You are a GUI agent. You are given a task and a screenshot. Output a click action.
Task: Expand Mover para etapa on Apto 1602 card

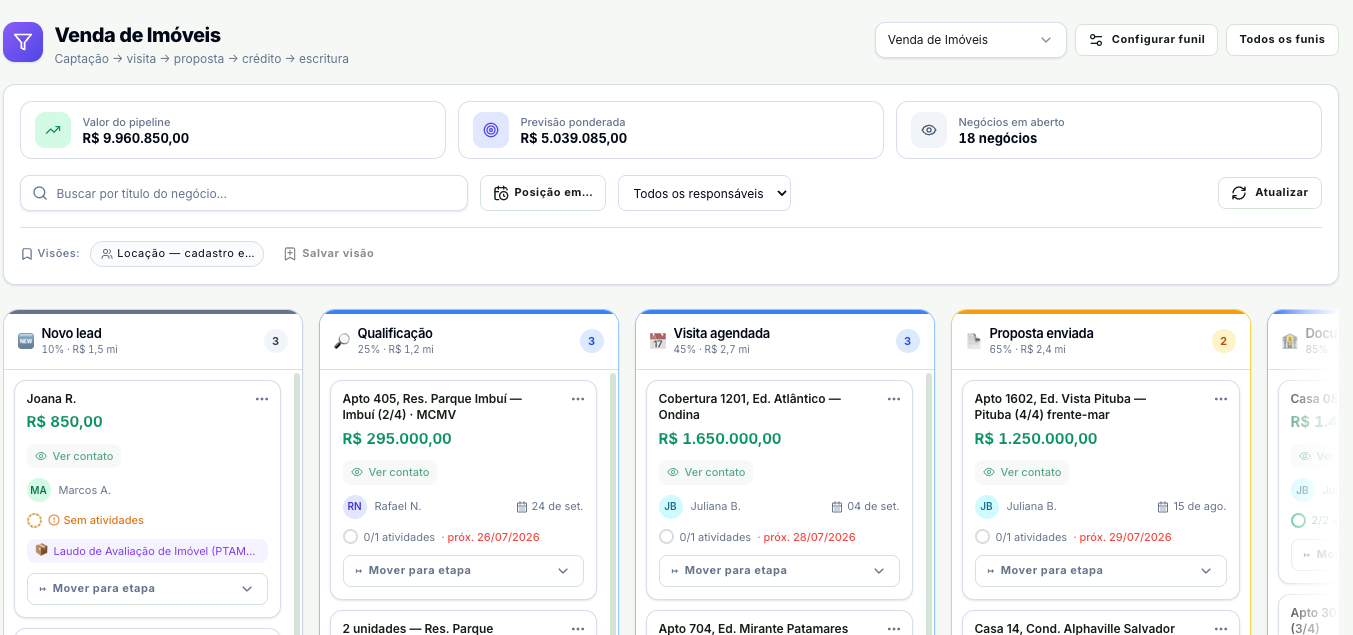tap(1101, 571)
